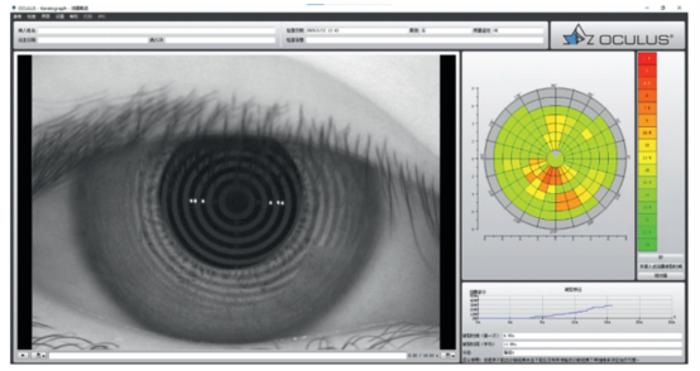Click the first button under the color scale
This screenshot has height=371, width=700.
660,258
